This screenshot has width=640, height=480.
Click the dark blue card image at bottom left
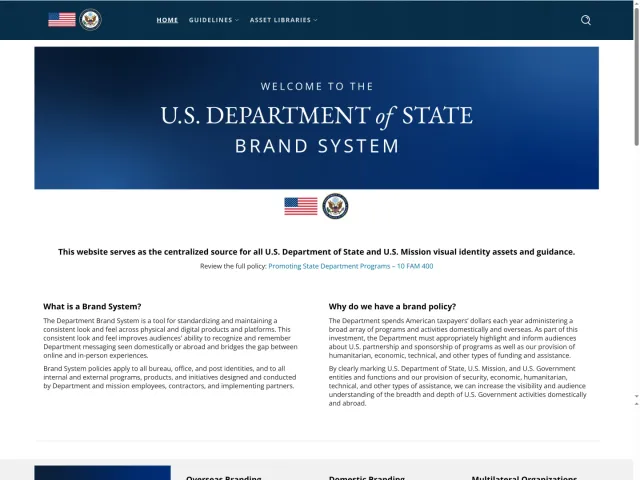[102, 473]
